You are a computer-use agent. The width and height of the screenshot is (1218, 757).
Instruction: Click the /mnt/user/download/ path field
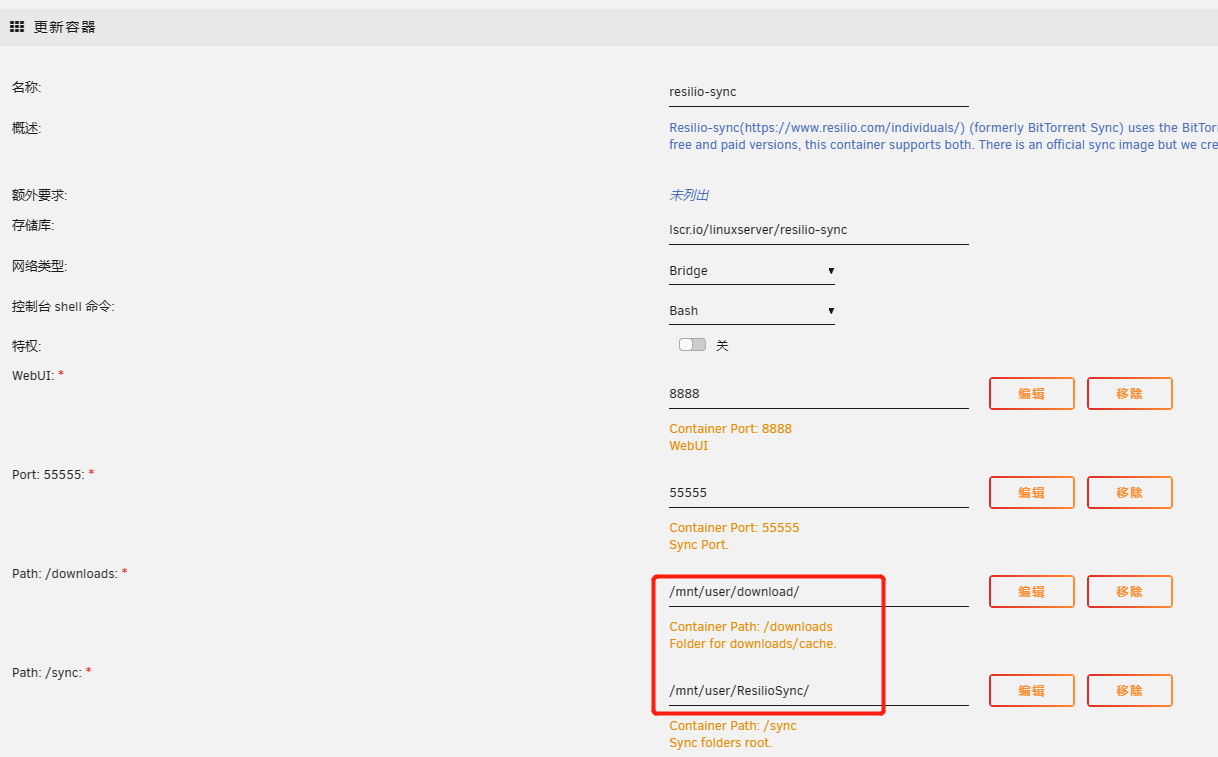[x=818, y=592]
